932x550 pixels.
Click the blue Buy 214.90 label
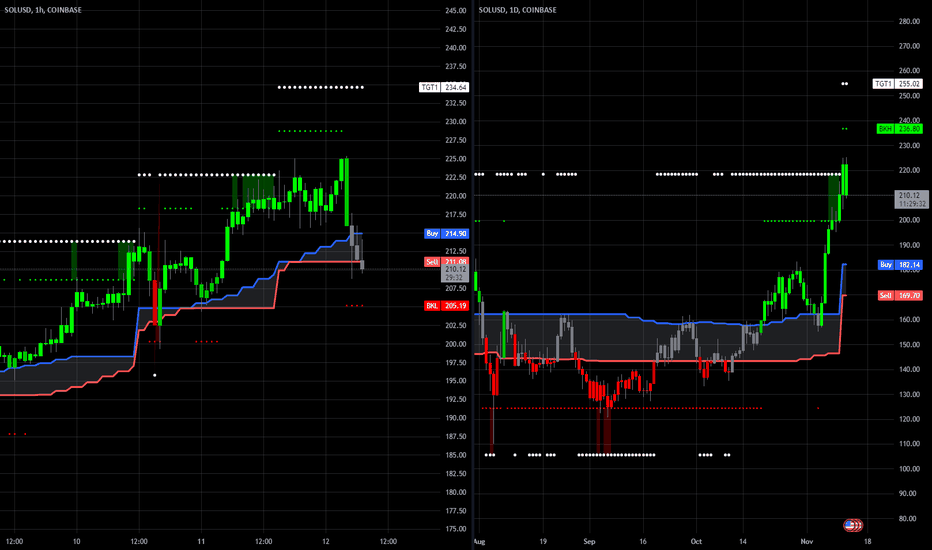click(446, 234)
